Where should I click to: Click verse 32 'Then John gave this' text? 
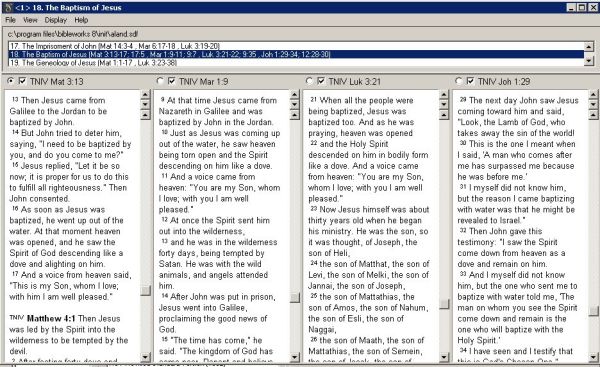(505, 231)
